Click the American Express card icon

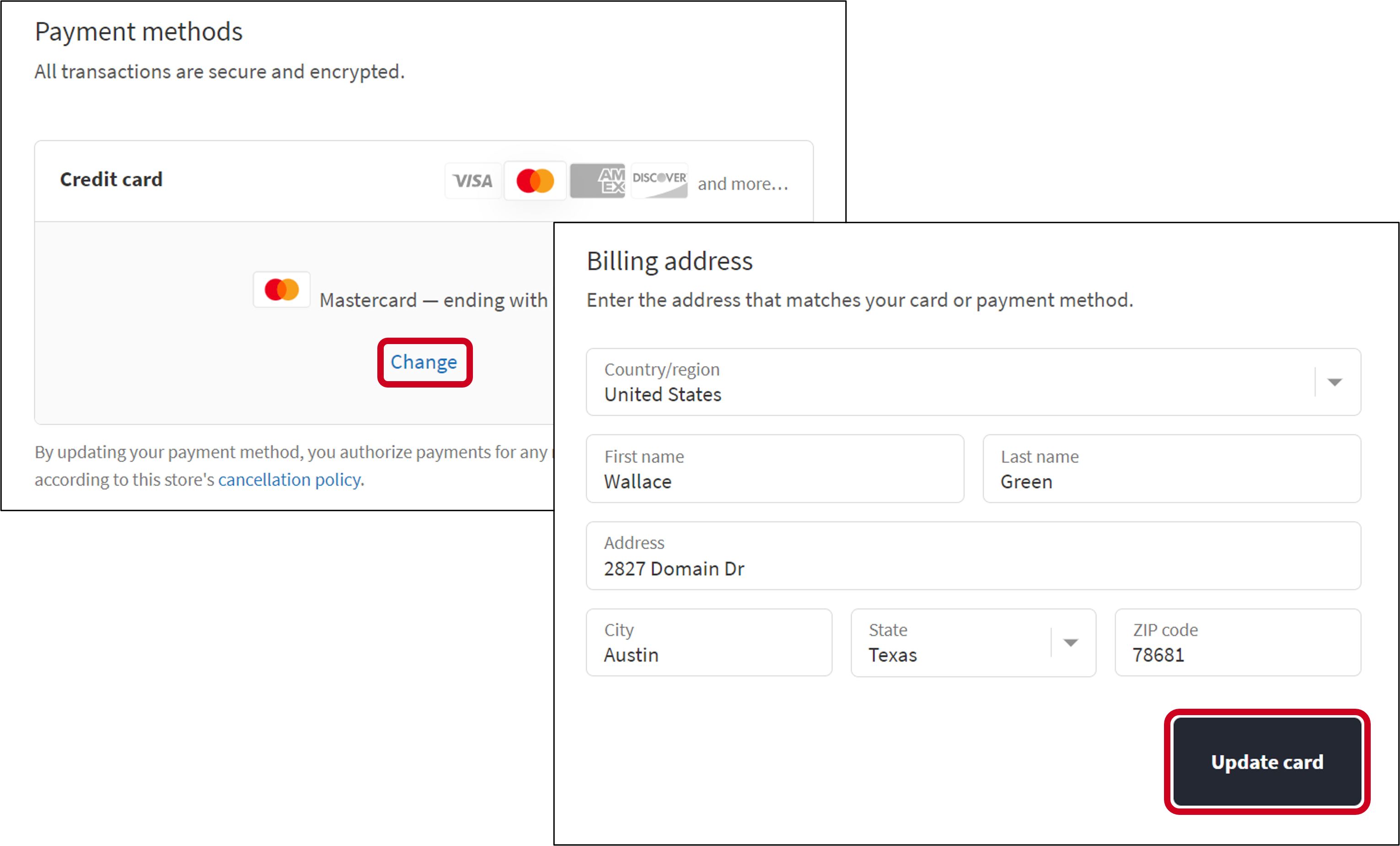597,181
